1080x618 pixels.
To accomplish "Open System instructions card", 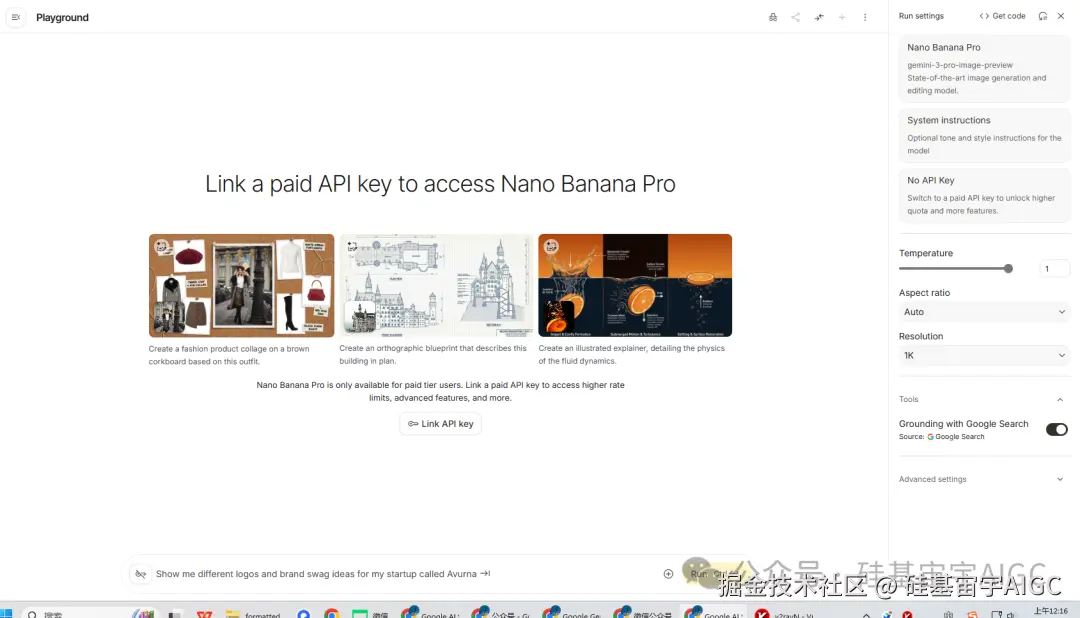I will pyautogui.click(x=984, y=134).
